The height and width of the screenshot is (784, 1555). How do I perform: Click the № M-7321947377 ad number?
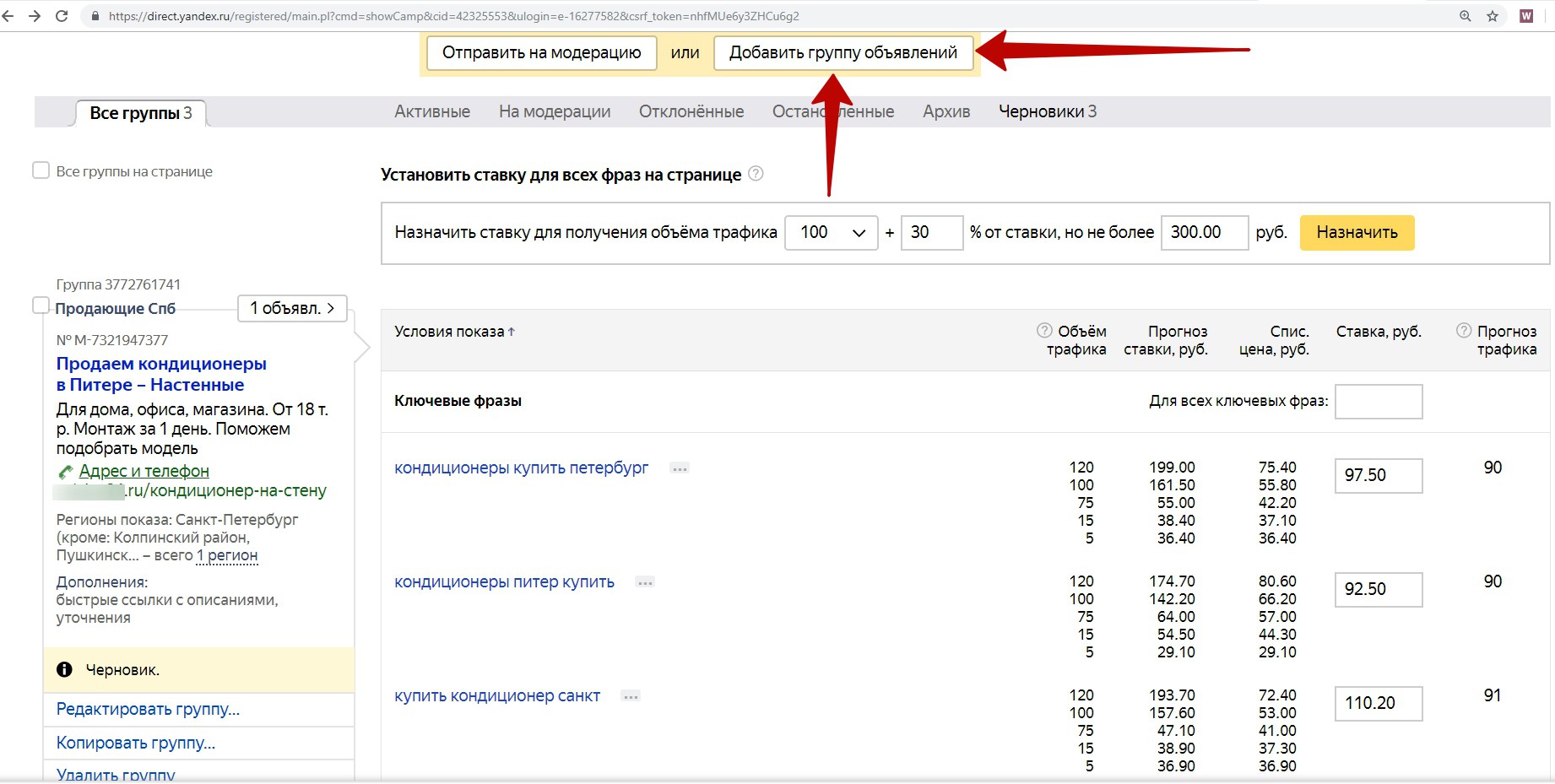[x=112, y=340]
